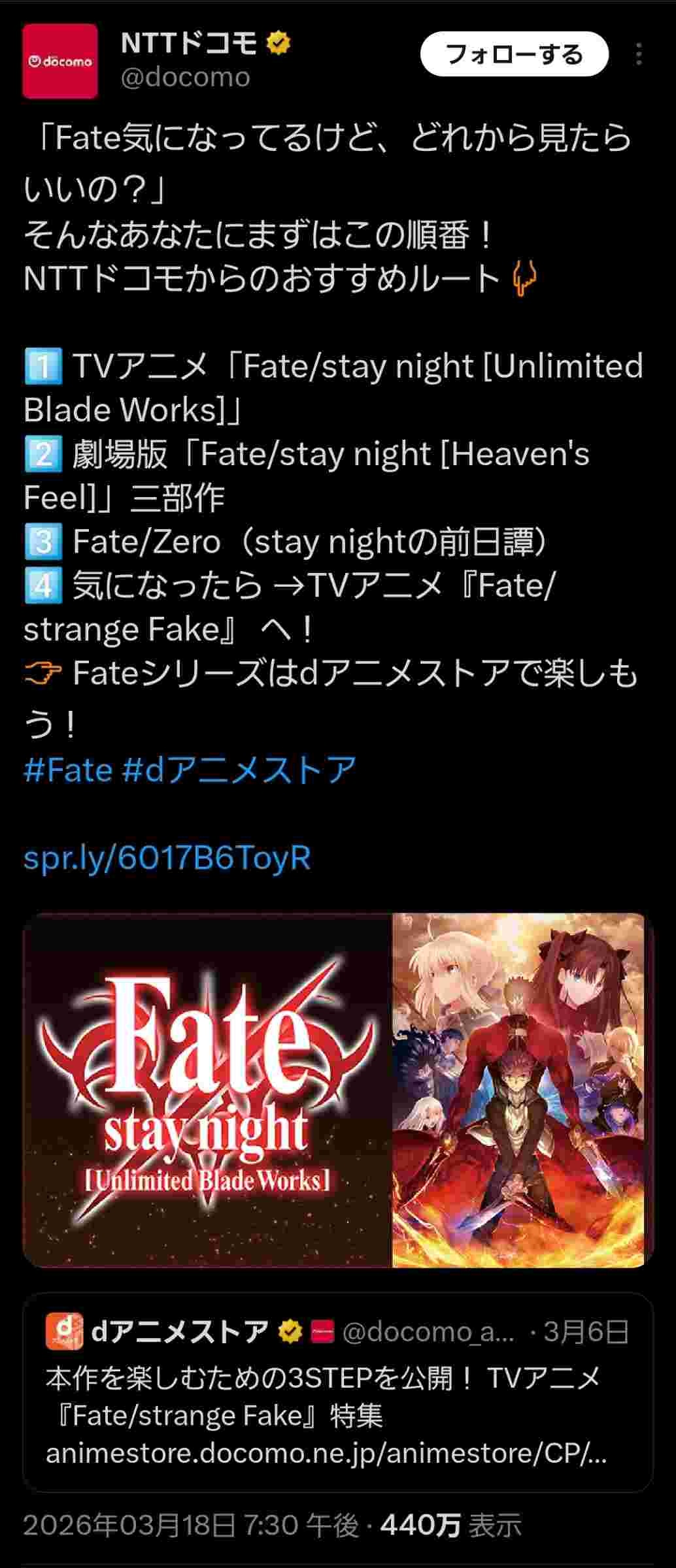Tap the gold verified badge beside NTTドコモ

click(279, 44)
